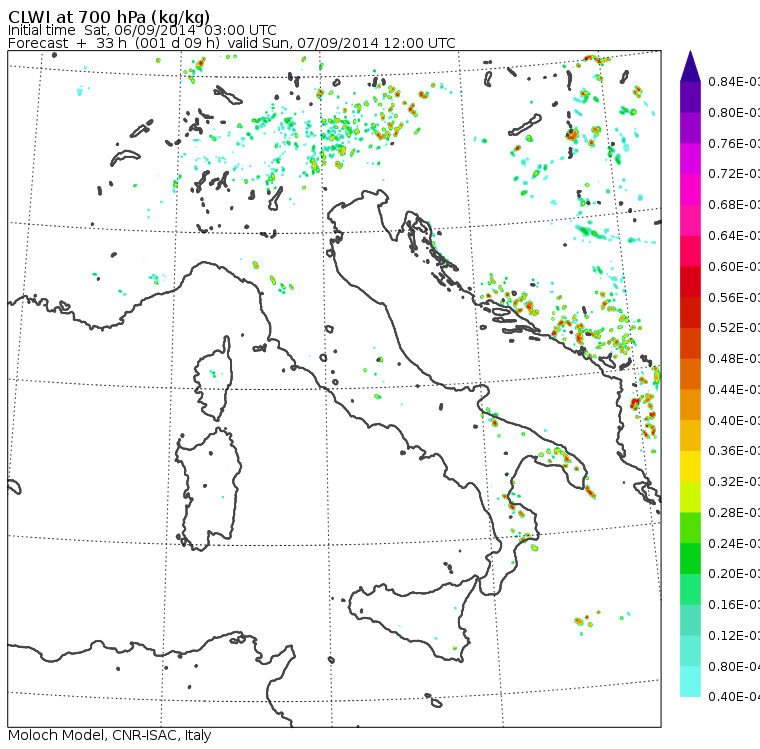Viewport: 760px width, 749px height.
Task: Click the "Forecast + 33 h" valid-time line
Action: tap(232, 44)
